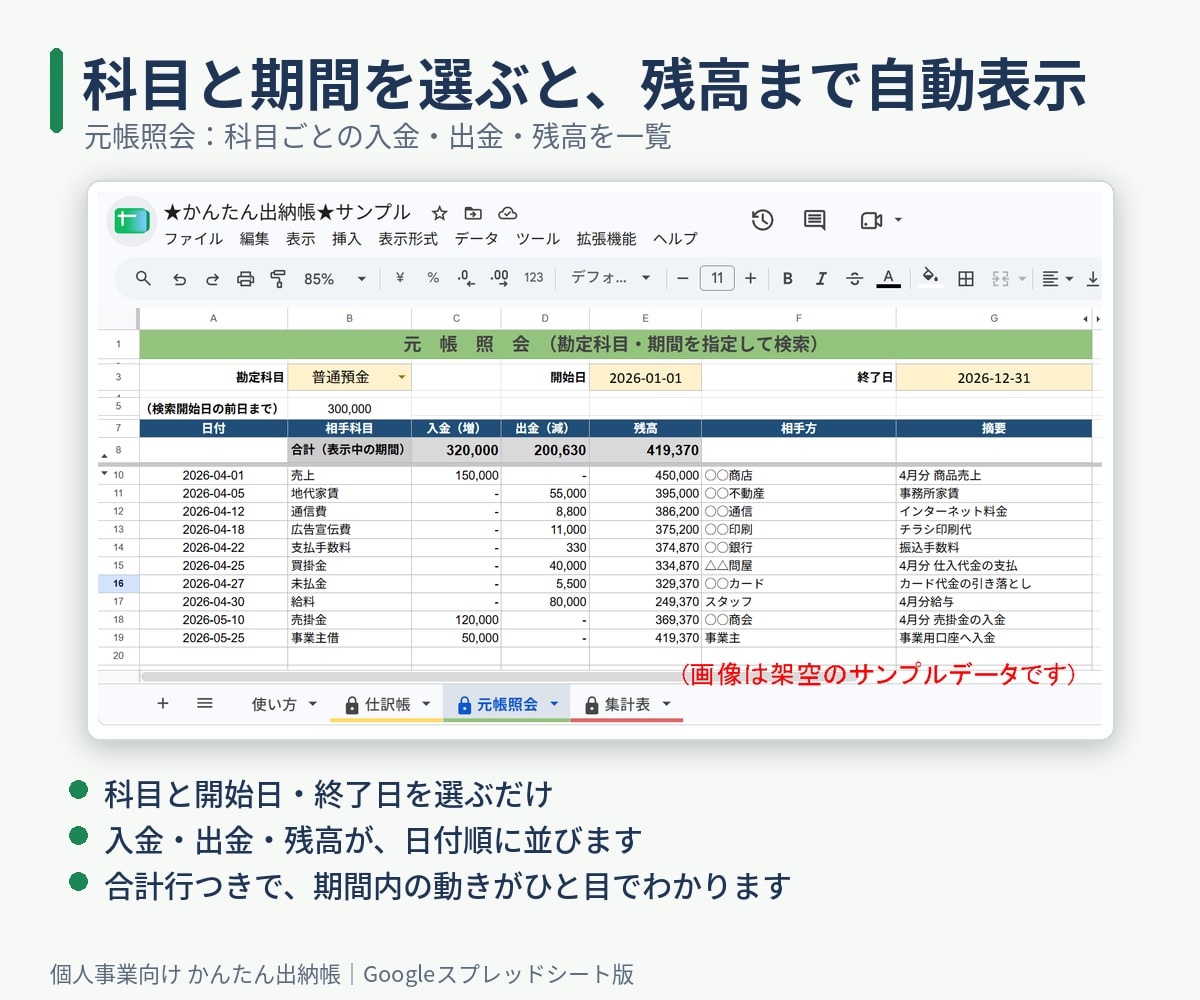Open the 表示 menu
The width and height of the screenshot is (1200, 1000).
[300, 239]
